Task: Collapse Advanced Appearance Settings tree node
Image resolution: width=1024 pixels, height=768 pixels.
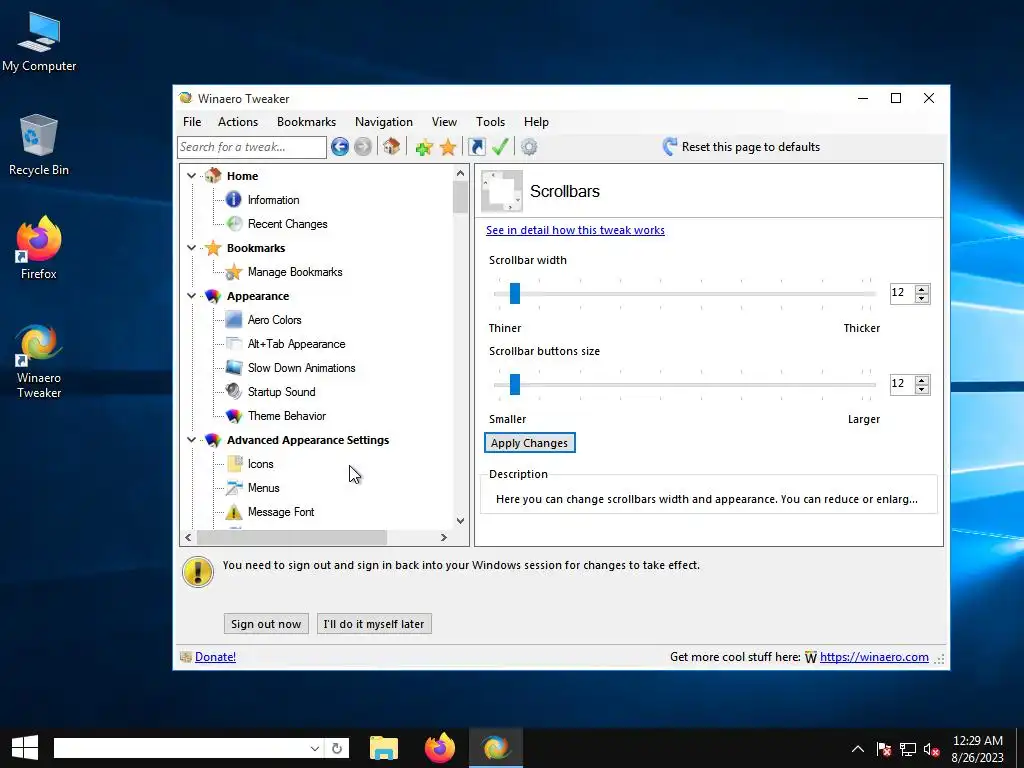Action: click(191, 440)
